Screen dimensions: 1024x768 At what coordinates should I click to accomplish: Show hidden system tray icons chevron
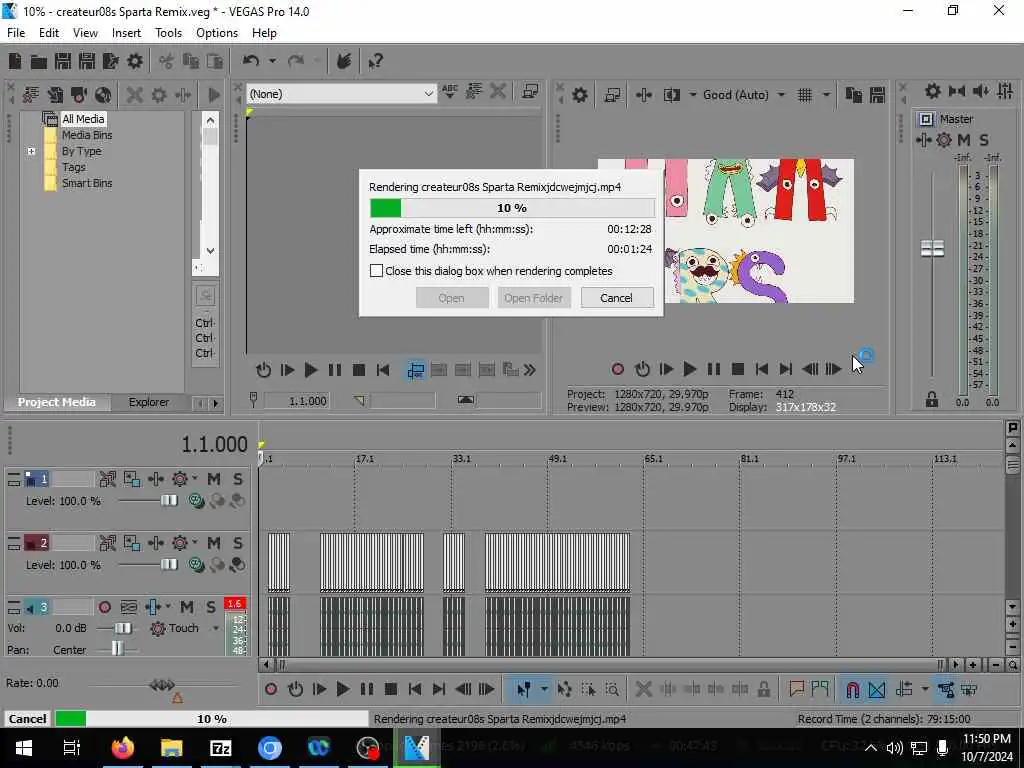click(x=871, y=748)
